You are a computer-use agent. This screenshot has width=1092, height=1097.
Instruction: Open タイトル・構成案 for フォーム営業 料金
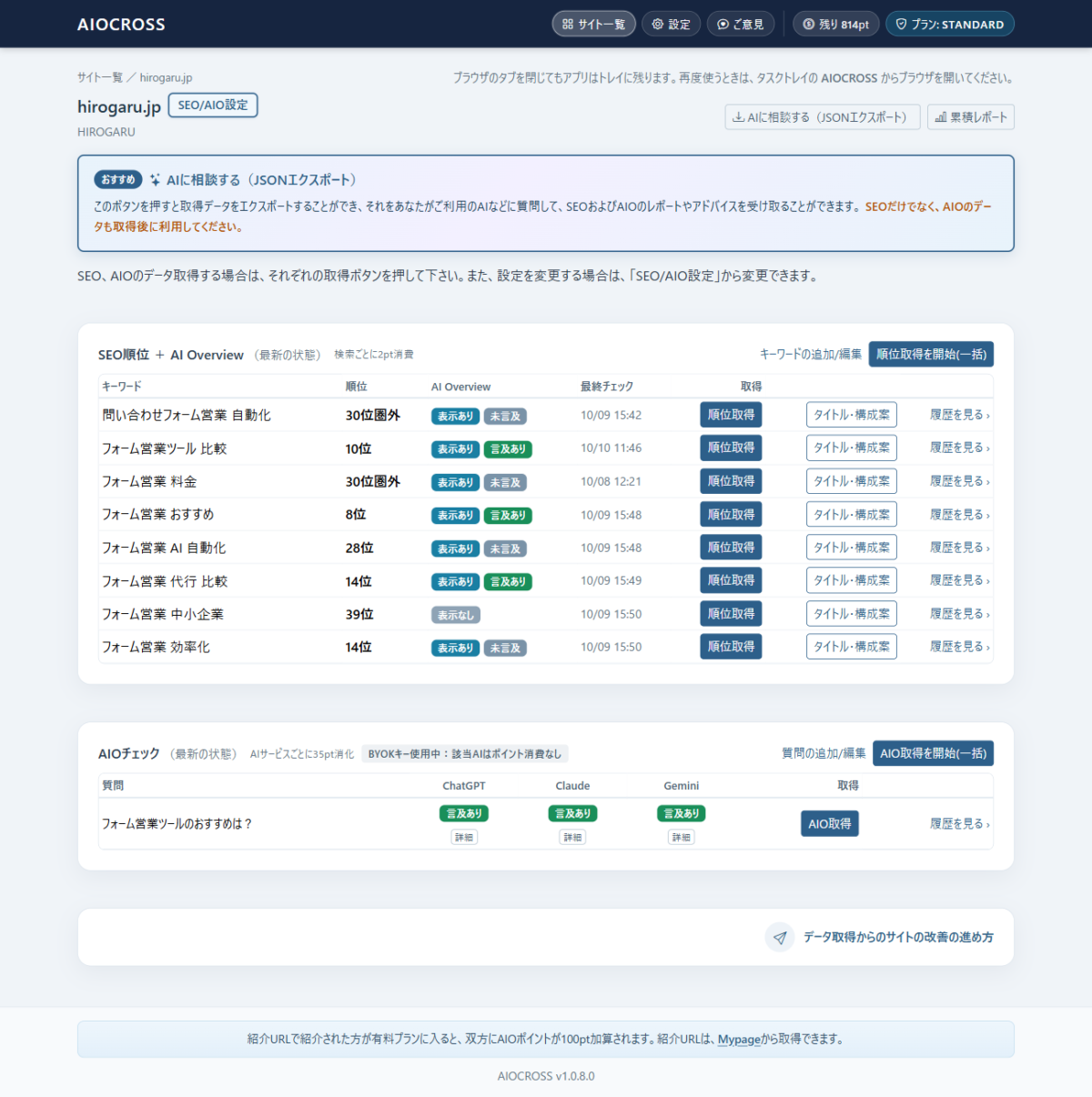click(x=852, y=481)
